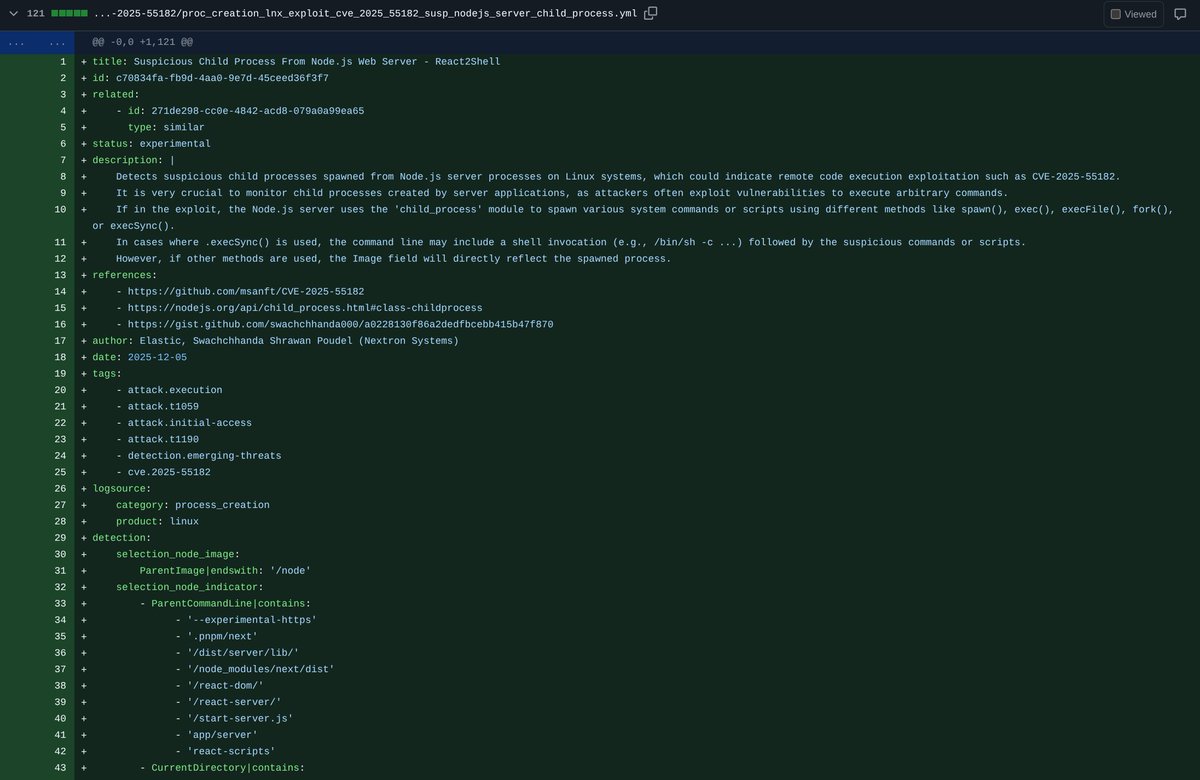Click the 'react-scripts' value

[x=231, y=751]
